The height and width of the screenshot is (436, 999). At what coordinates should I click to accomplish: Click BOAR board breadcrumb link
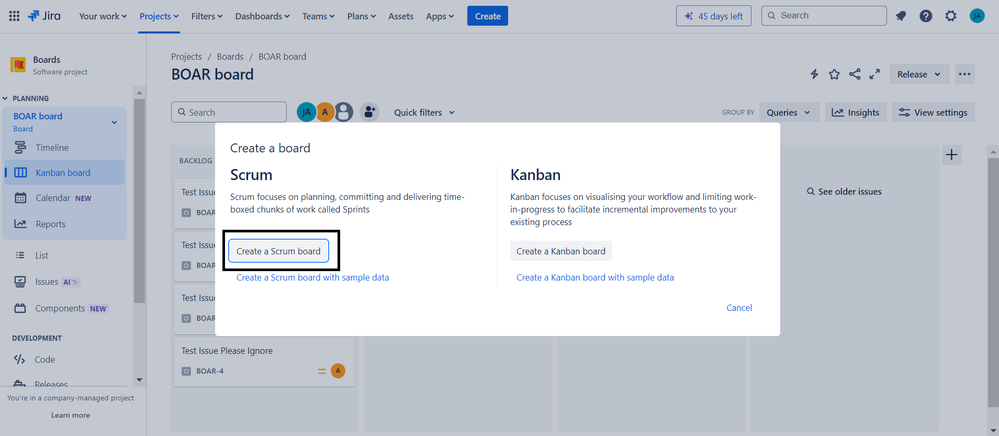(x=282, y=57)
